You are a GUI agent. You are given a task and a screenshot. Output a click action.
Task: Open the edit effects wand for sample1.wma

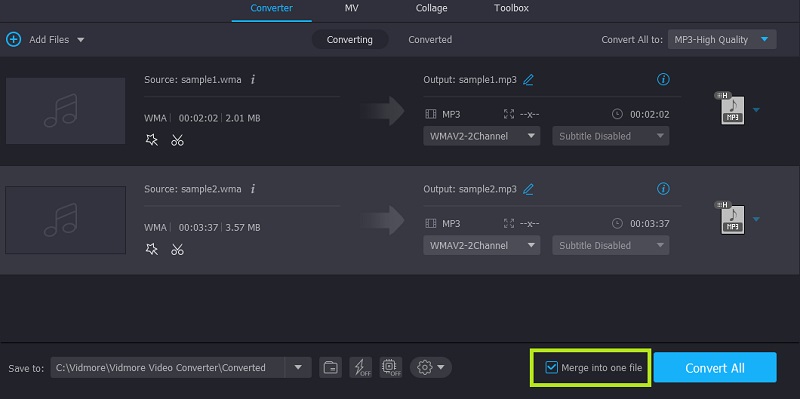click(152, 140)
